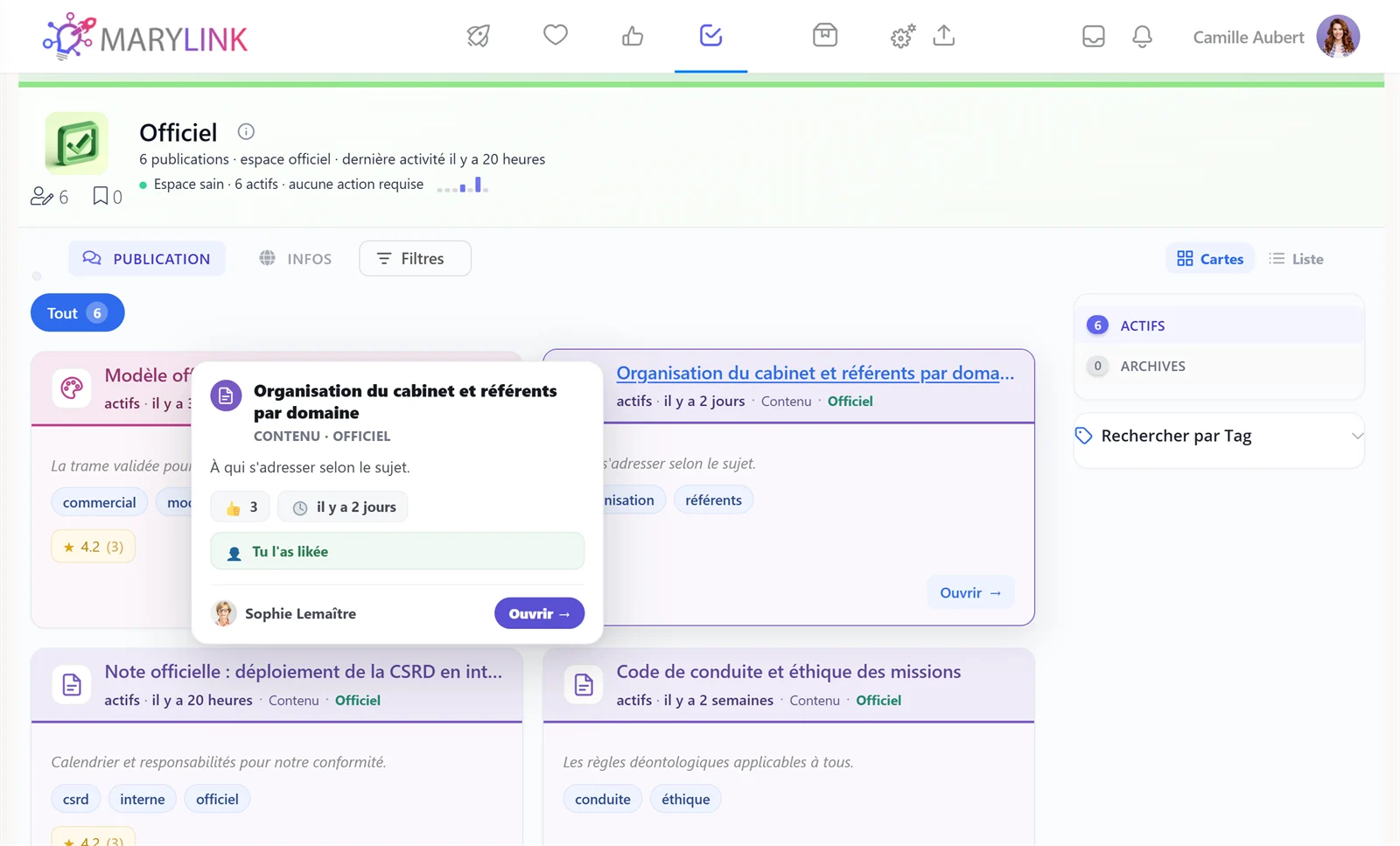Open Code de conduite et éthique title
Image resolution: width=1400 pixels, height=846 pixels.
[788, 672]
